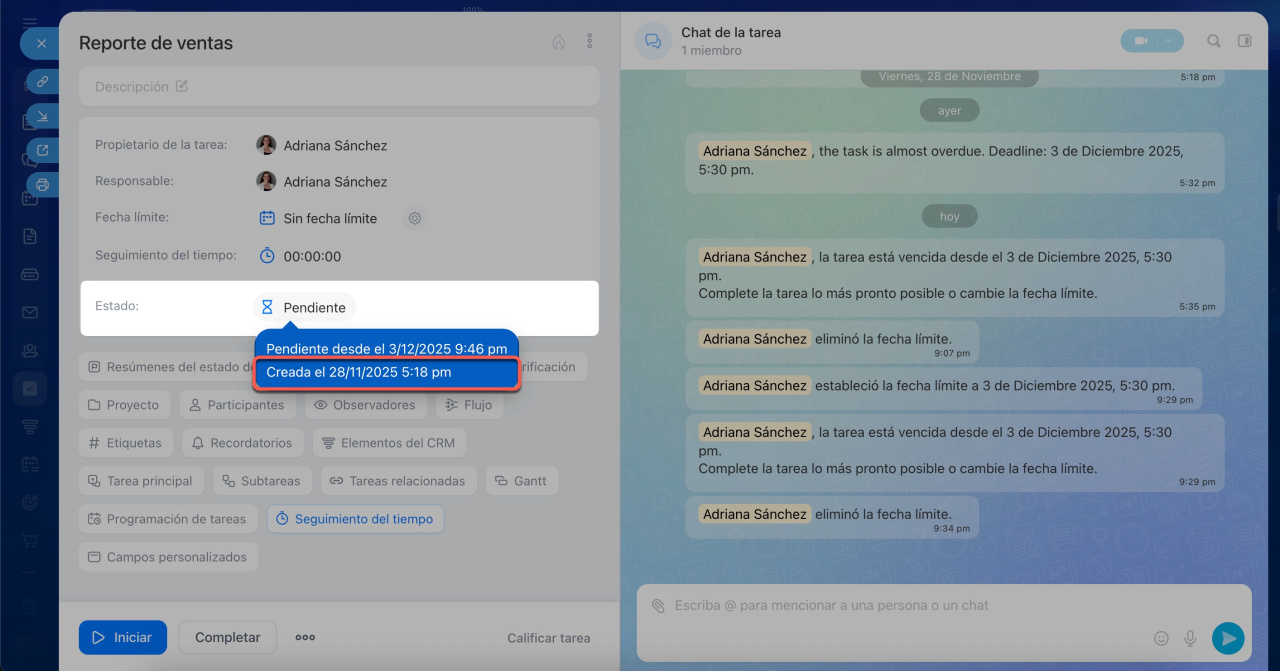
Task: Click the print task icon
Action: click(x=42, y=184)
